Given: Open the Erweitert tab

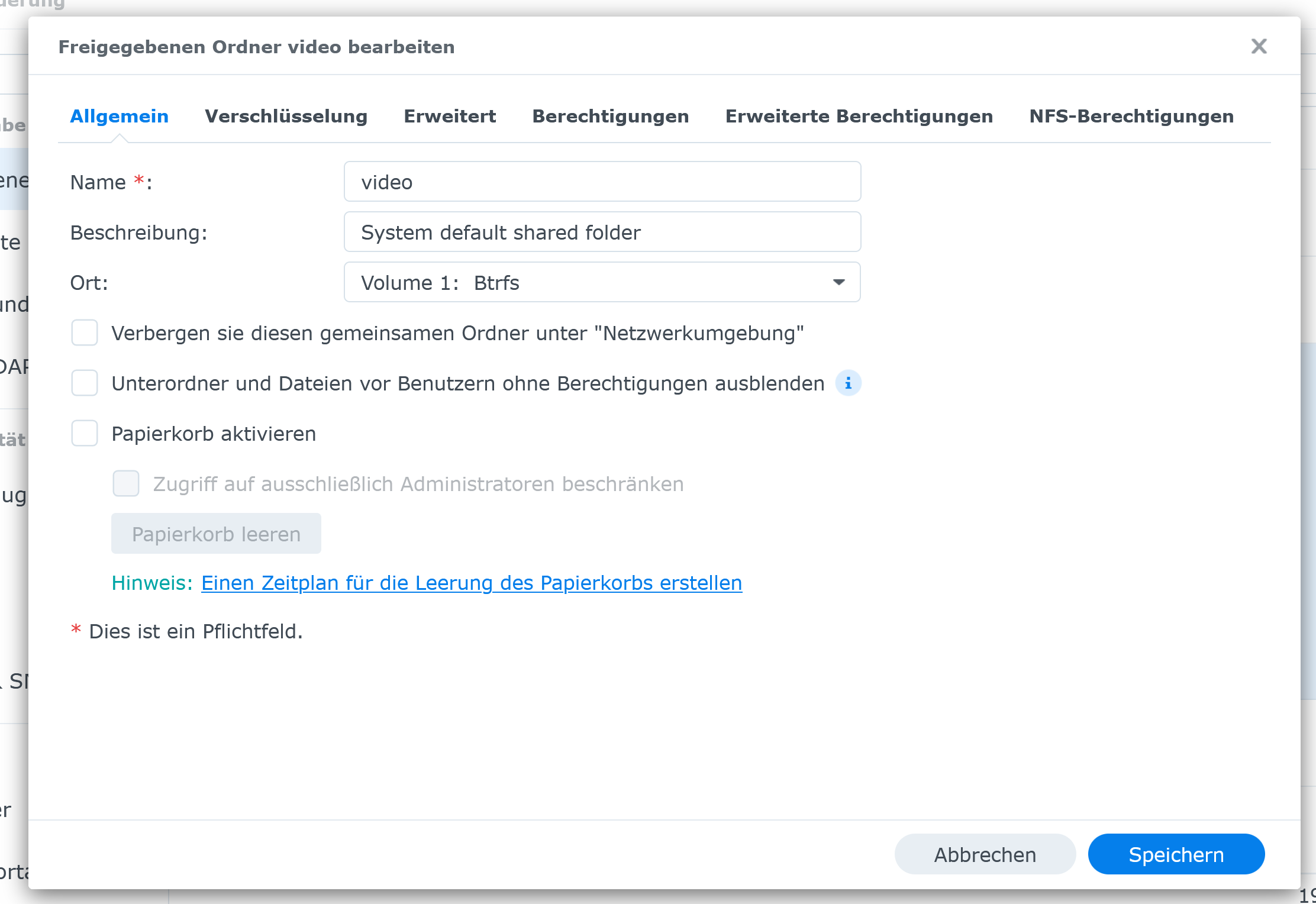Looking at the screenshot, I should [450, 116].
